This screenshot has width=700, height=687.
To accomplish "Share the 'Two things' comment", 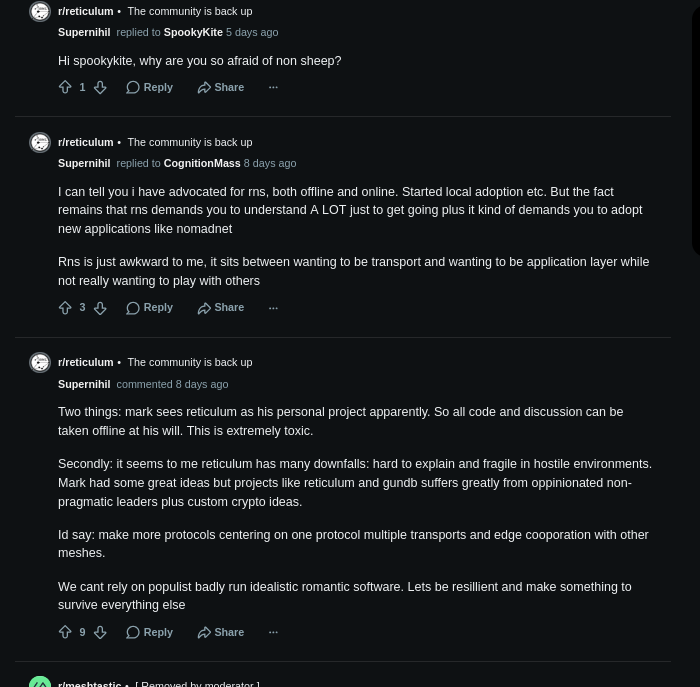I will pyautogui.click(x=221, y=632).
